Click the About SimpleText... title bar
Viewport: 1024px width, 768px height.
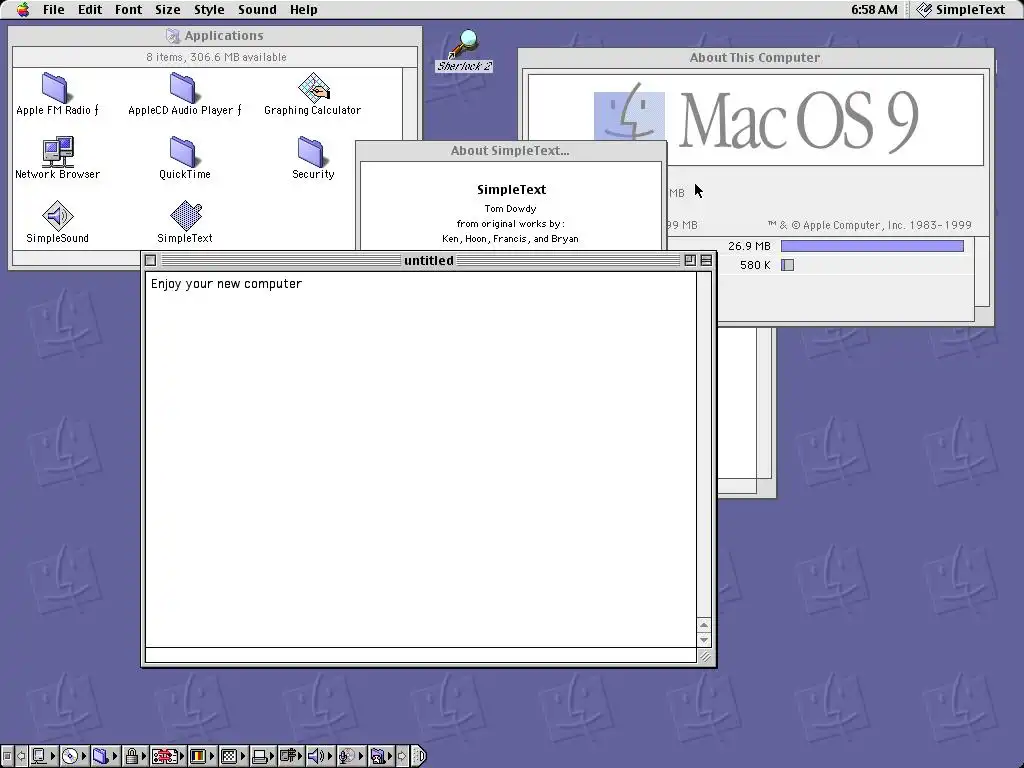510,150
